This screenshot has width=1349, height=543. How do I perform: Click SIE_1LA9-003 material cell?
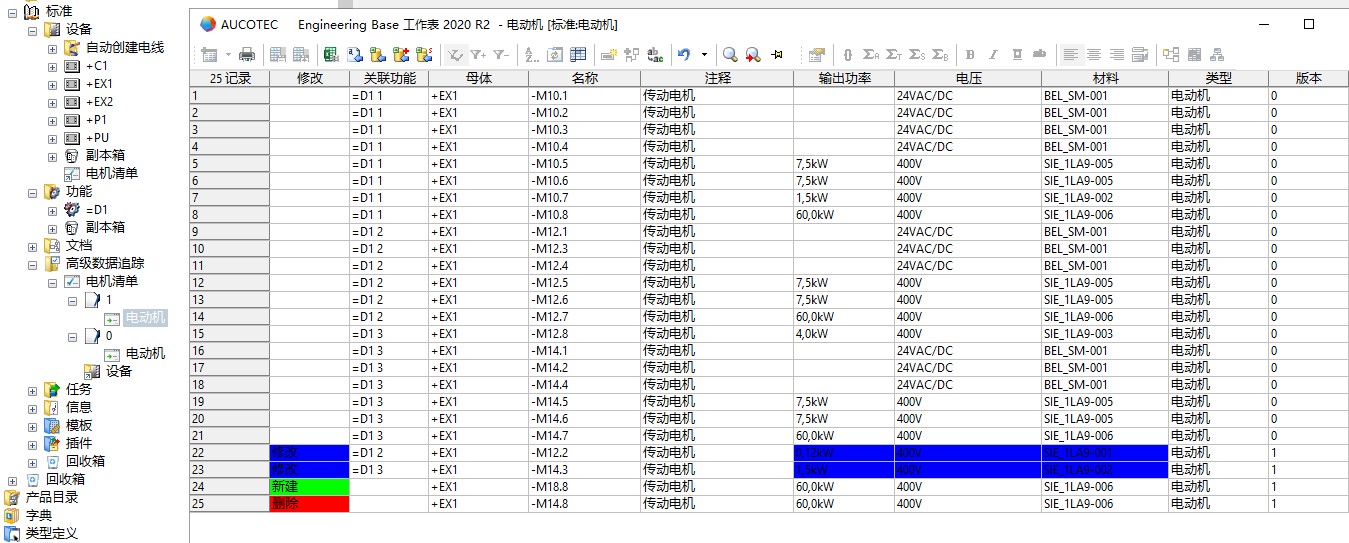(x=1105, y=333)
